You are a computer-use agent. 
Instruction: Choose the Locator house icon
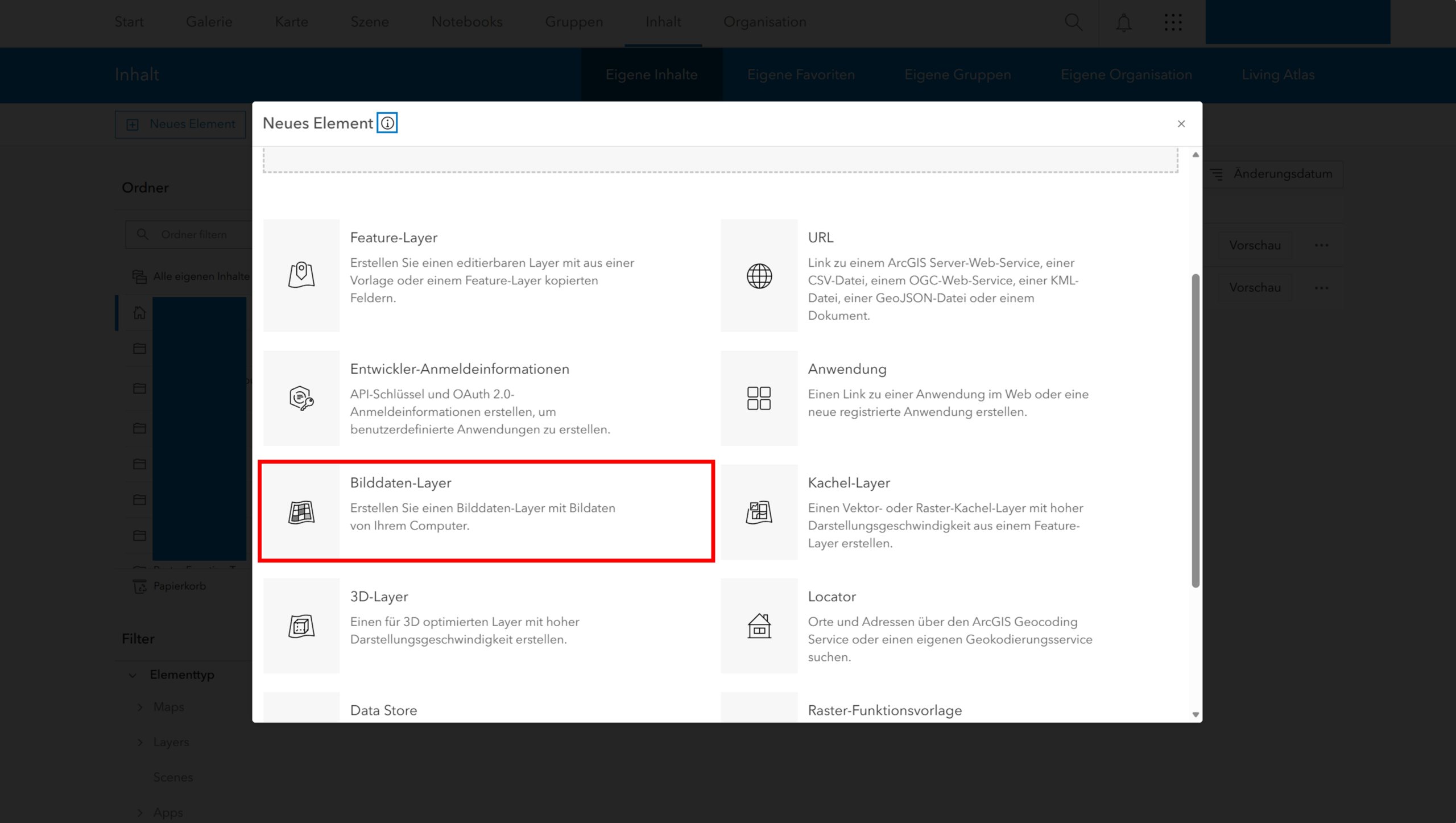[x=759, y=626]
